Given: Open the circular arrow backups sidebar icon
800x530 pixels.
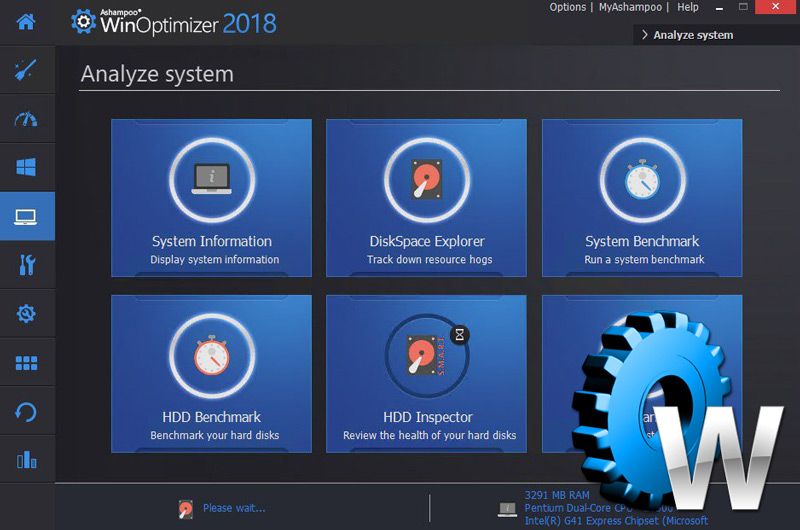Looking at the screenshot, I should [26, 412].
